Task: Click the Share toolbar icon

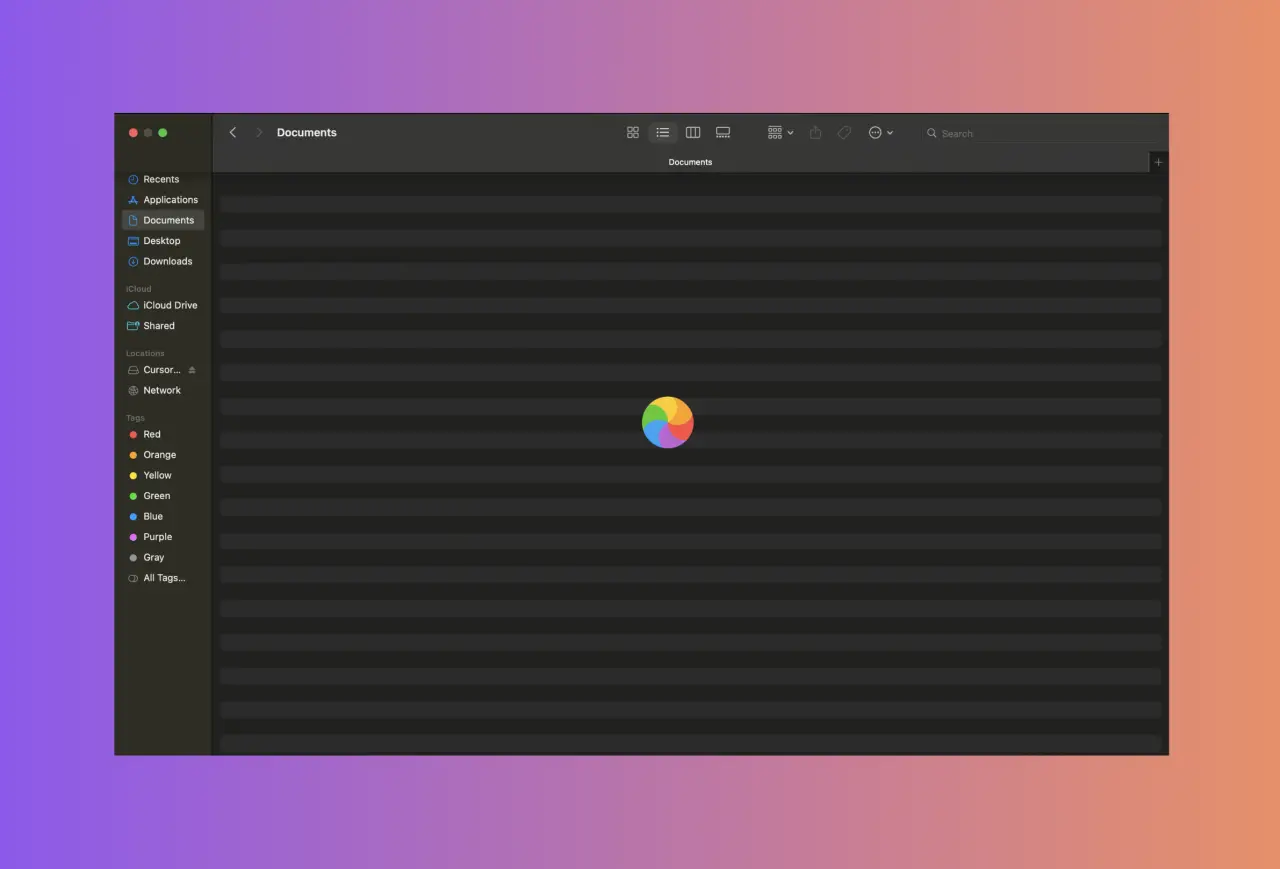Action: [815, 132]
